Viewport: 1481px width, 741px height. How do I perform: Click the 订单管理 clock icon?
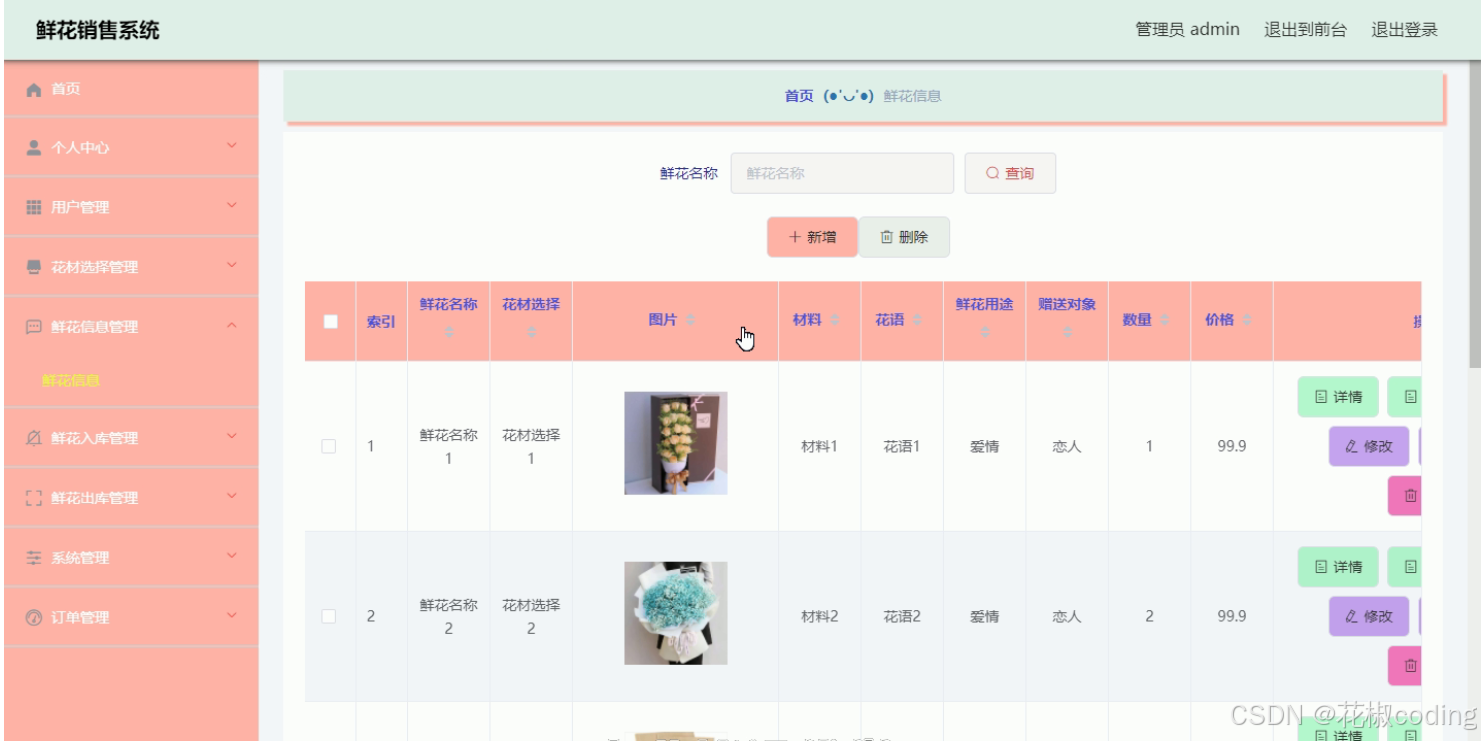[x=33, y=616]
